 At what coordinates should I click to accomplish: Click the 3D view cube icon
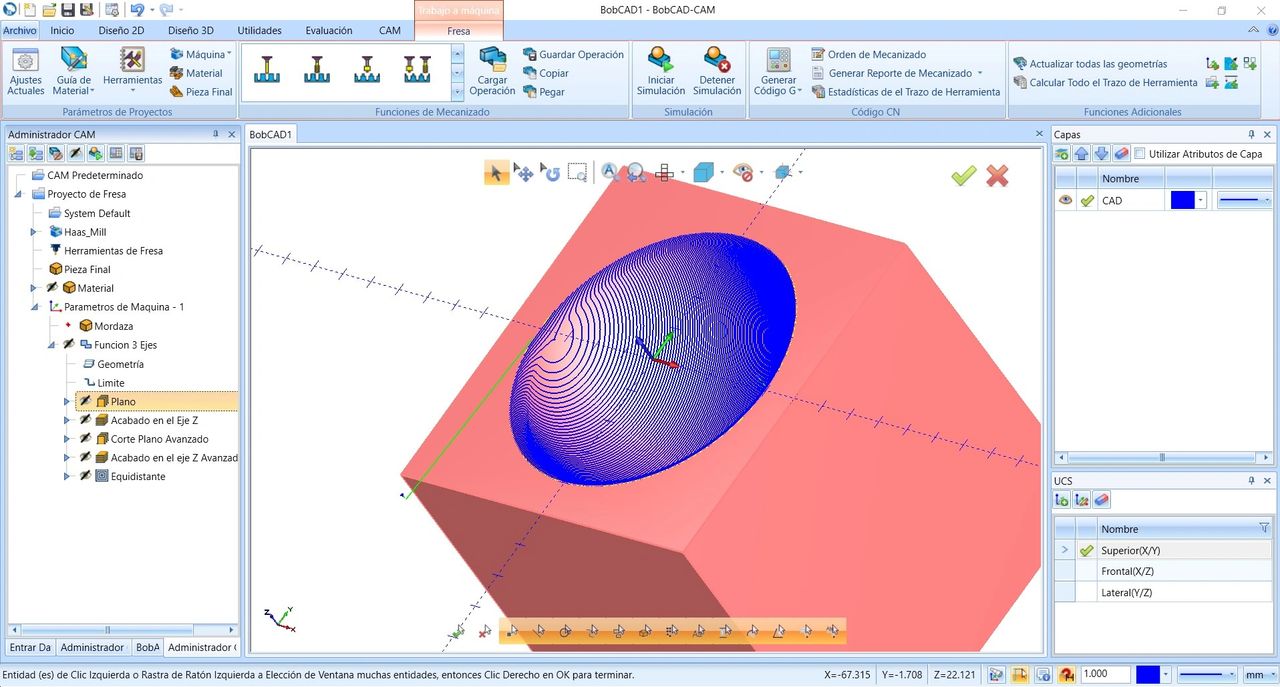click(x=703, y=173)
